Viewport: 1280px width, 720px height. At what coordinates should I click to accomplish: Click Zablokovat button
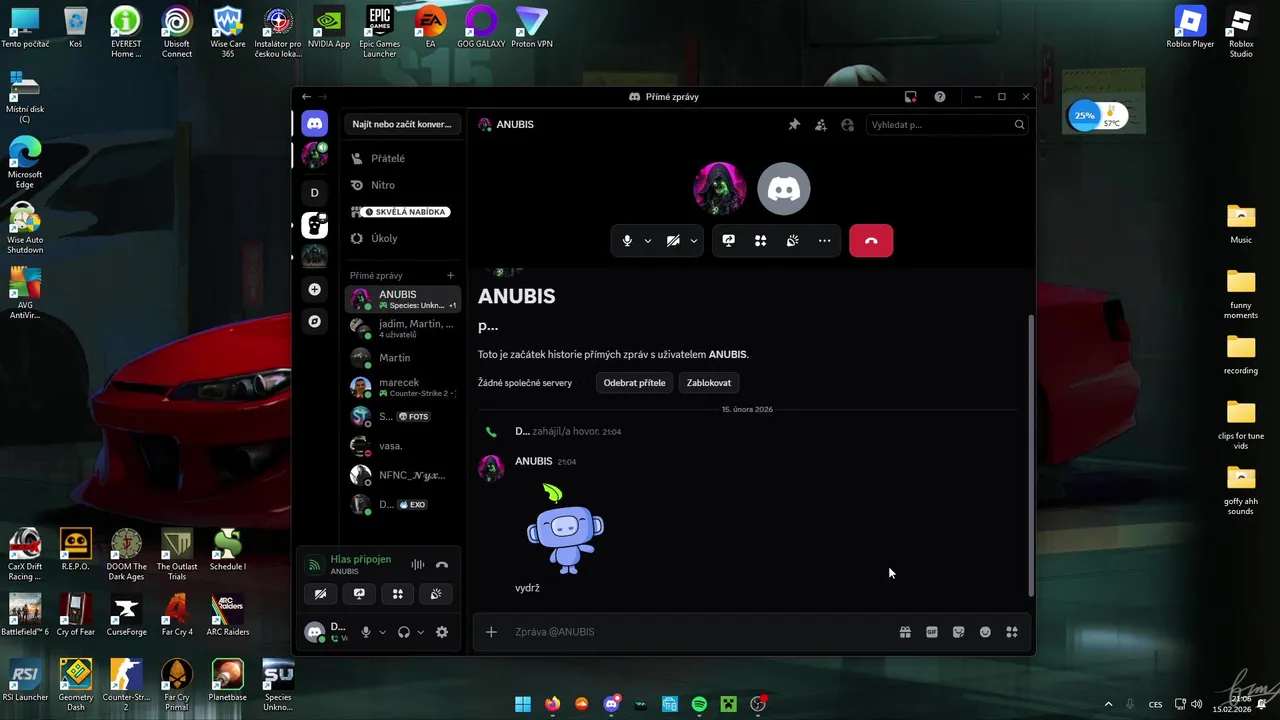(709, 383)
